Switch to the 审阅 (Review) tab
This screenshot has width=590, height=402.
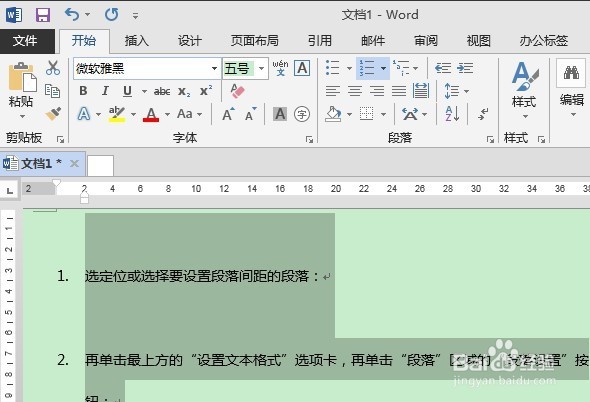coord(426,41)
